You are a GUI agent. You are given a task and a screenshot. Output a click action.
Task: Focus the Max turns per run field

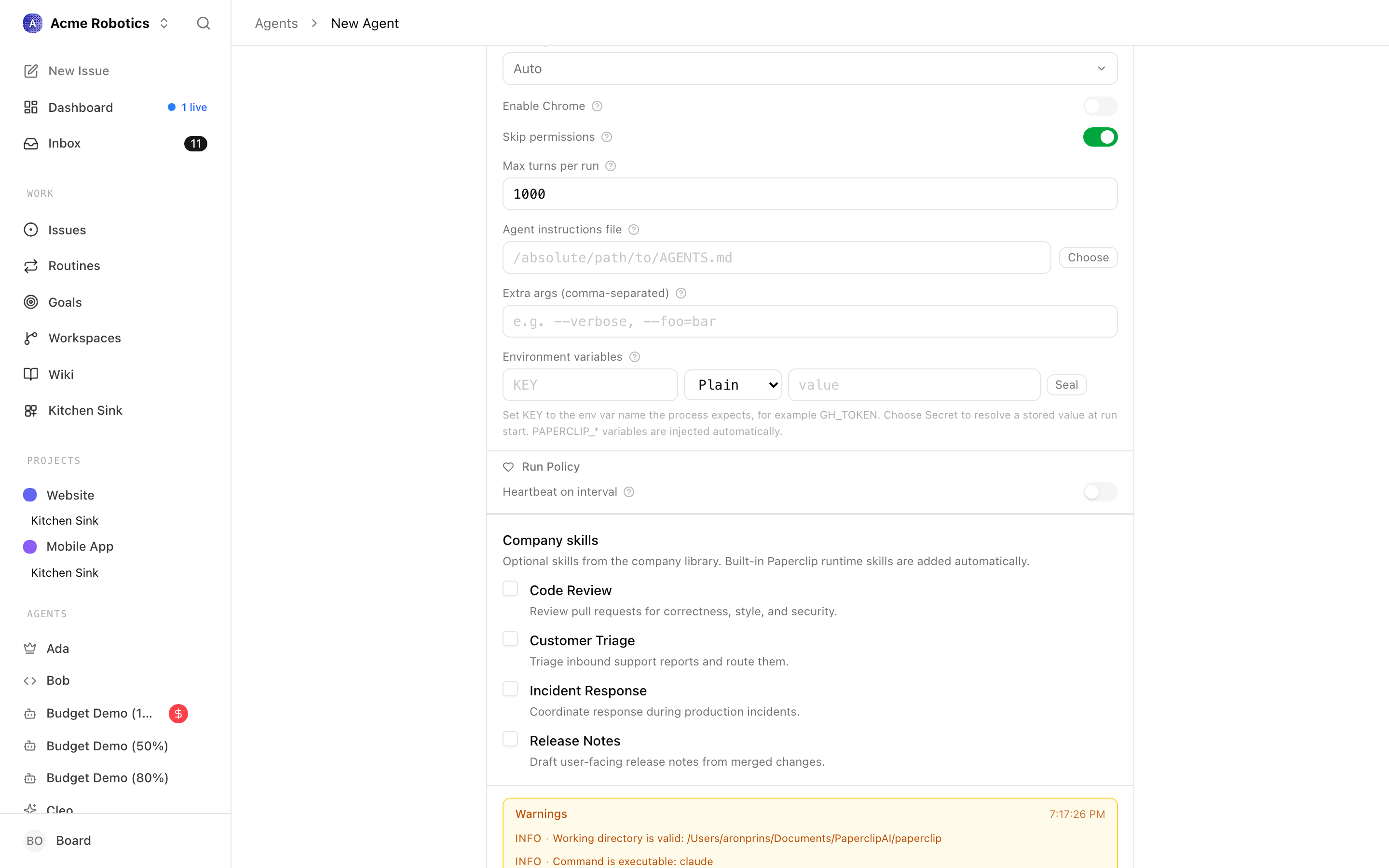point(810,194)
